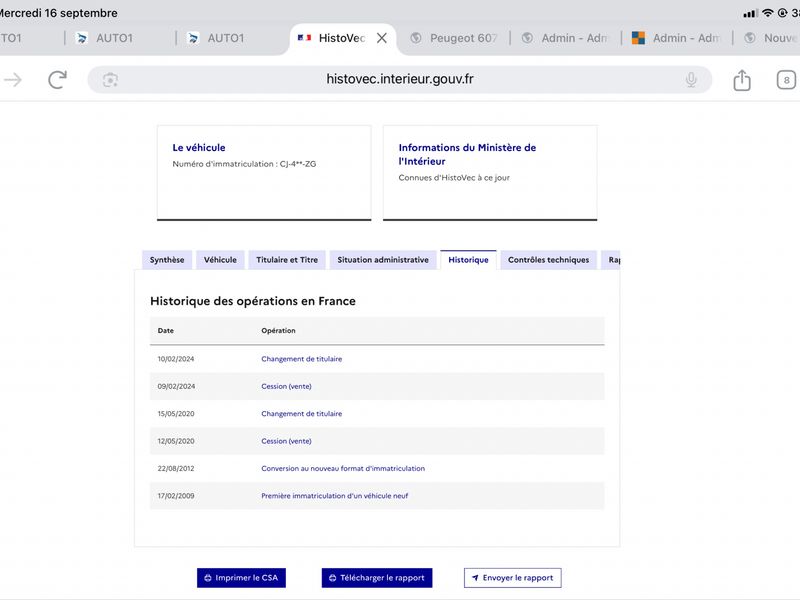
Task: Open the Synthèse tab
Action: (x=167, y=260)
